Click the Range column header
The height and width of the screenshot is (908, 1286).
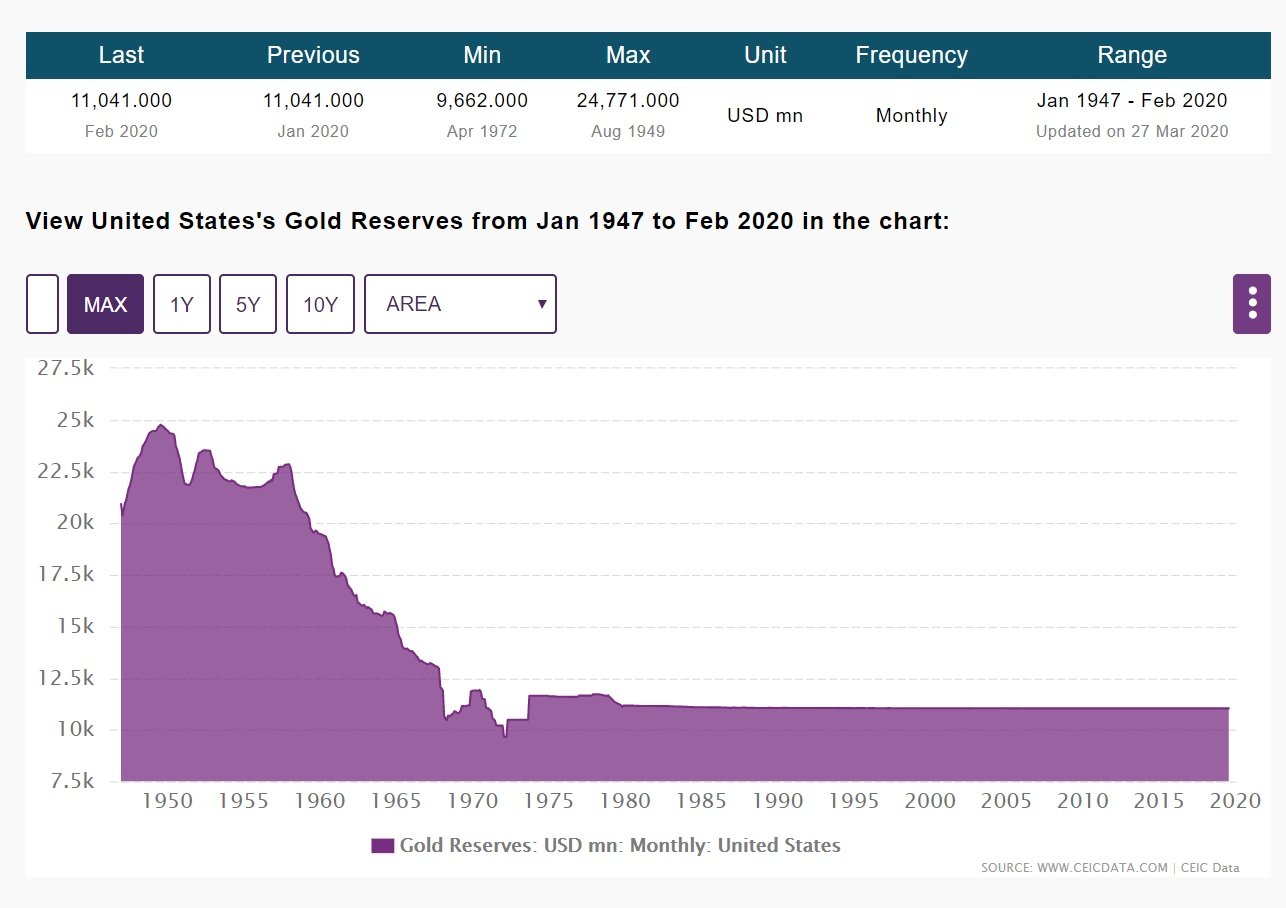pos(1132,55)
